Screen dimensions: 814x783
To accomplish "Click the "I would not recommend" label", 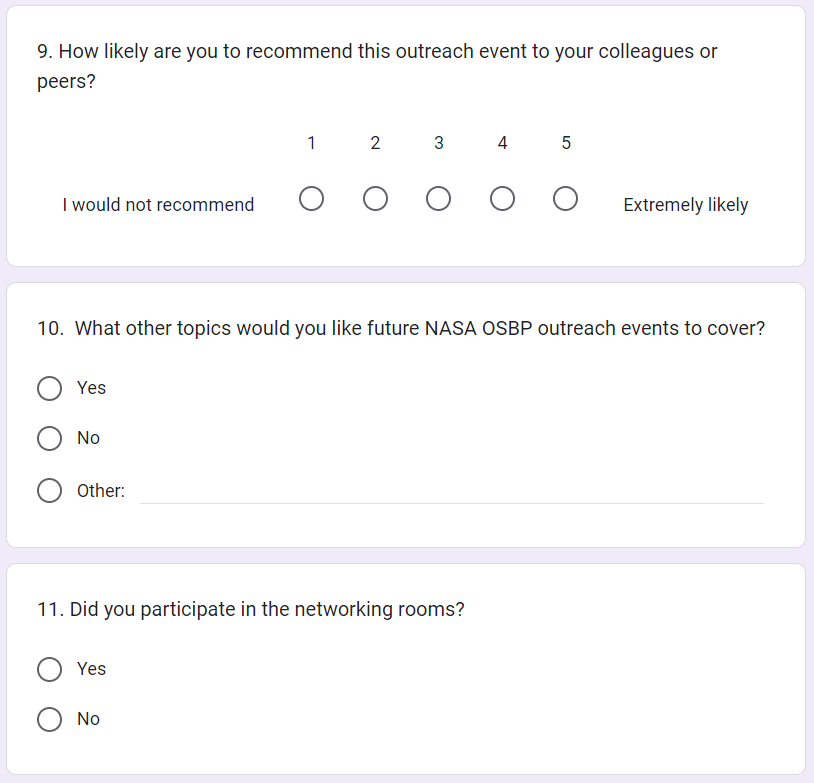I will [x=158, y=205].
